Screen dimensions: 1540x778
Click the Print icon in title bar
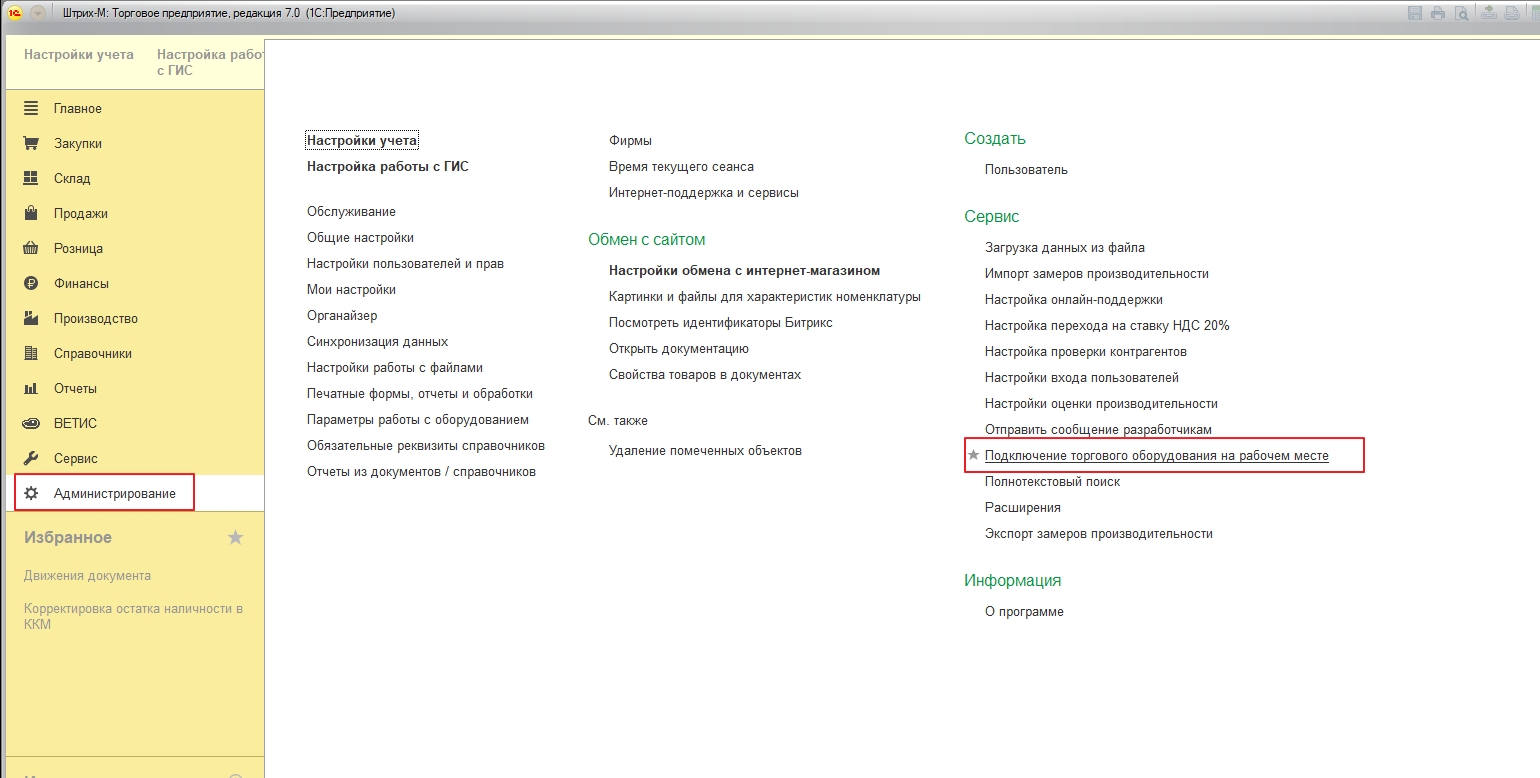tap(1438, 13)
